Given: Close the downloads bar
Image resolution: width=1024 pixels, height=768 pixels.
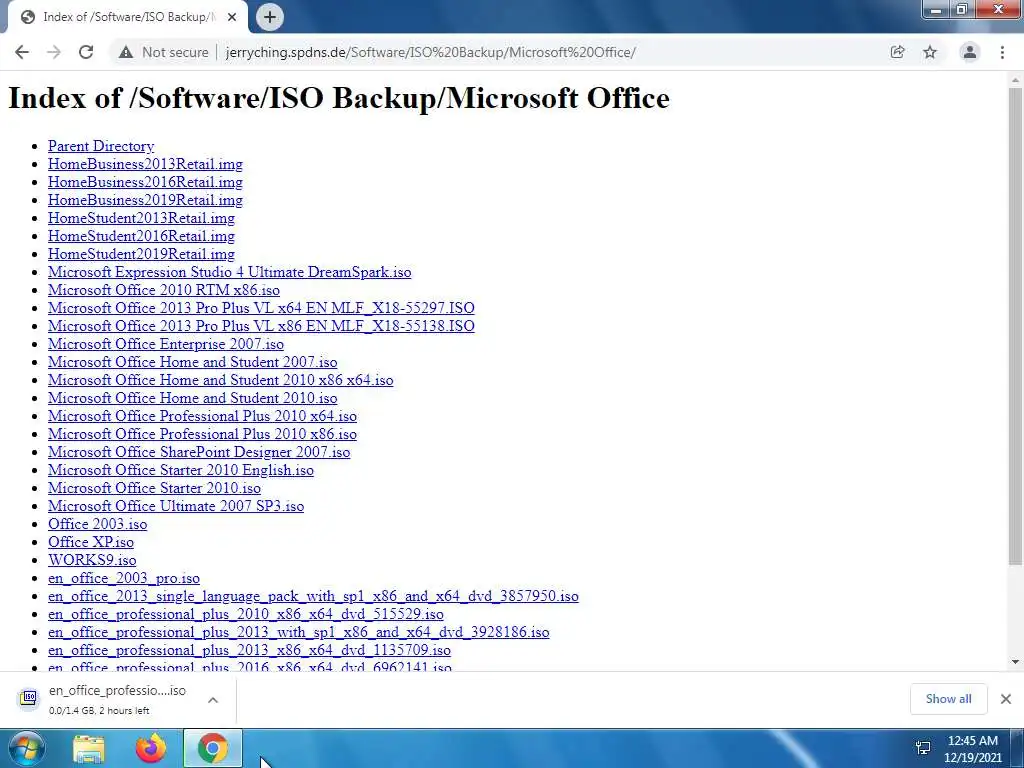Looking at the screenshot, I should pyautogui.click(x=1006, y=699).
